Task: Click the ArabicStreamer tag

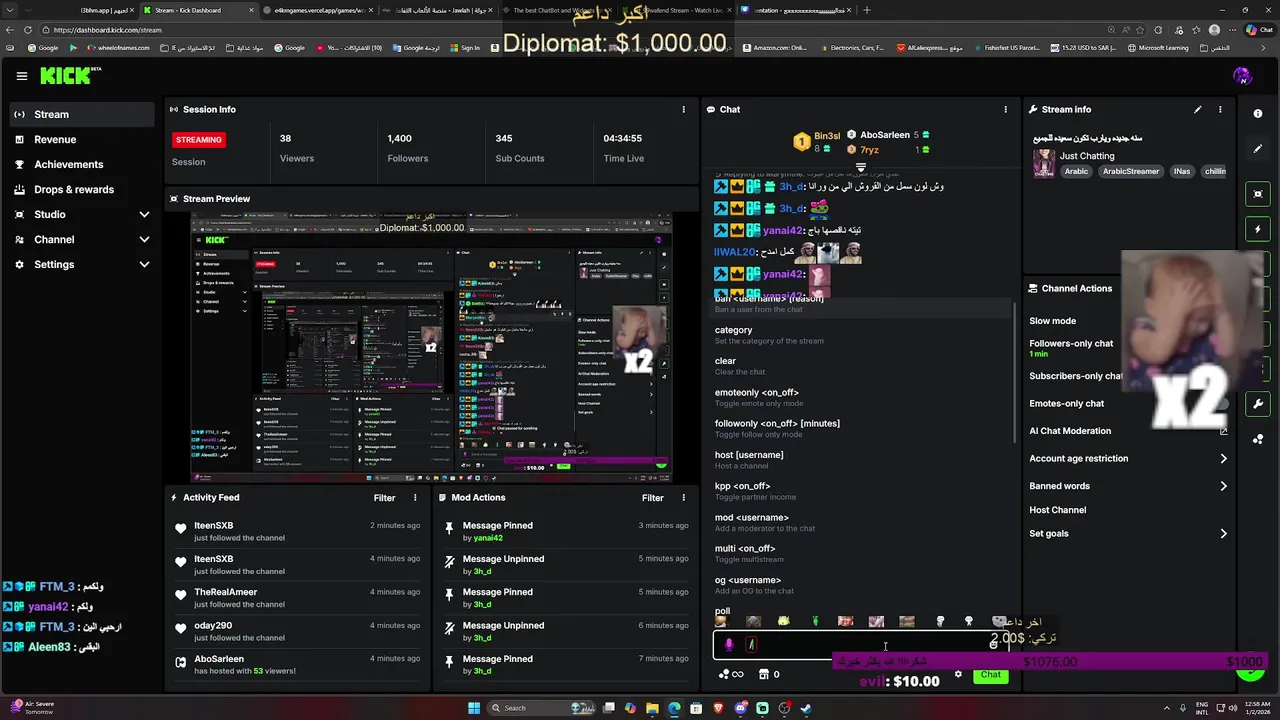Action: tap(1131, 171)
